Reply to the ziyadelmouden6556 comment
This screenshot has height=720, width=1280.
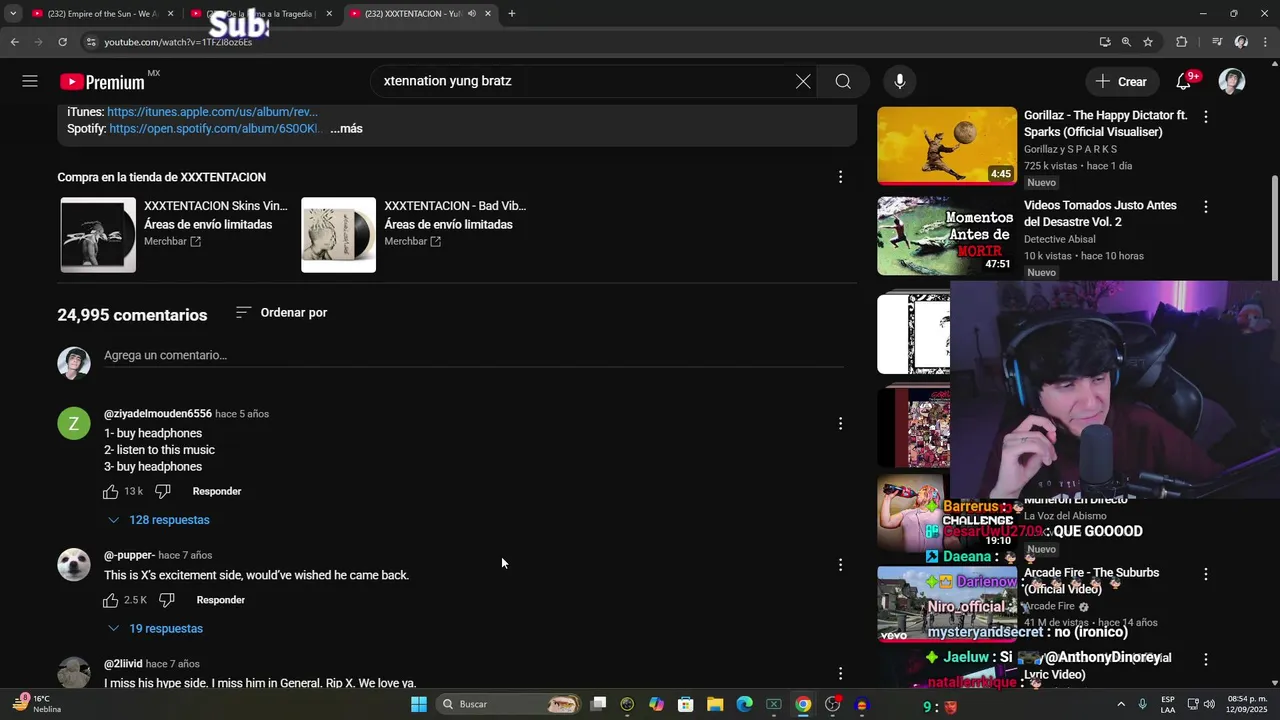[217, 491]
